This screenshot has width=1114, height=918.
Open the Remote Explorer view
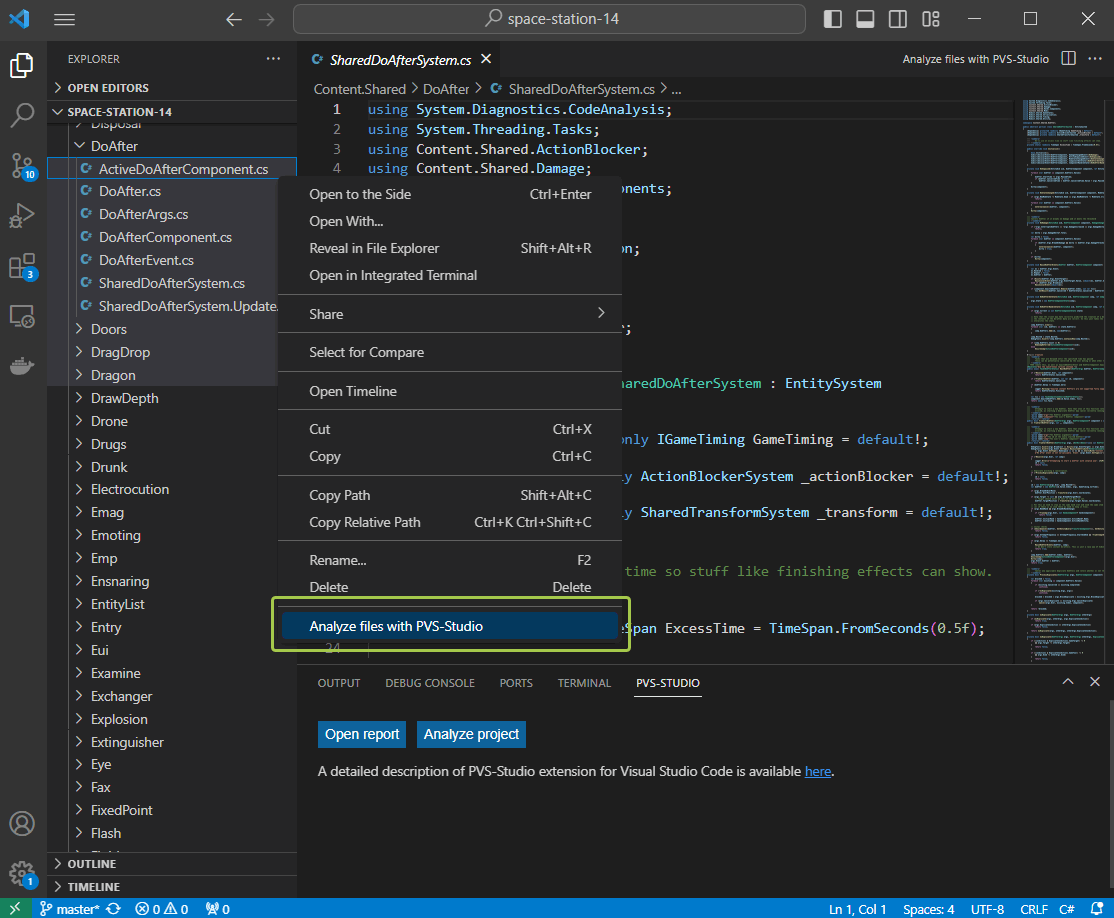click(x=22, y=315)
